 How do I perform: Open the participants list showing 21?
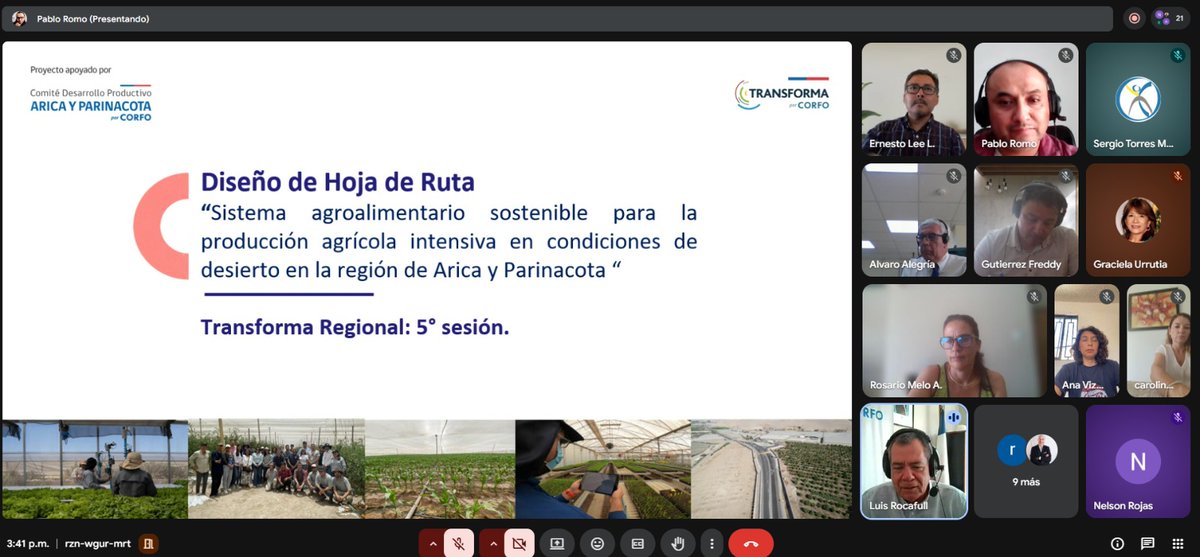click(1169, 18)
